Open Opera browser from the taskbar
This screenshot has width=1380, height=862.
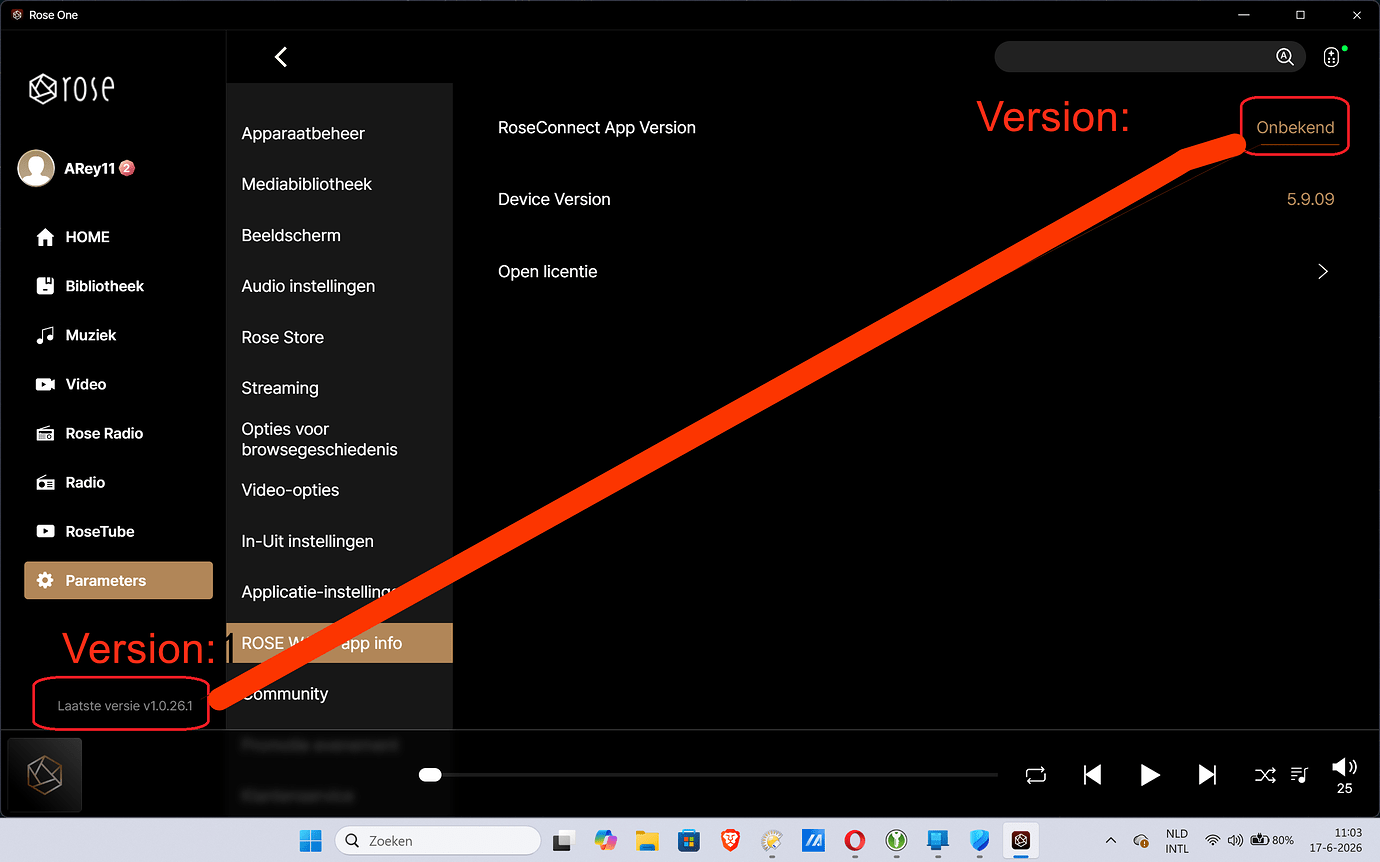click(854, 841)
